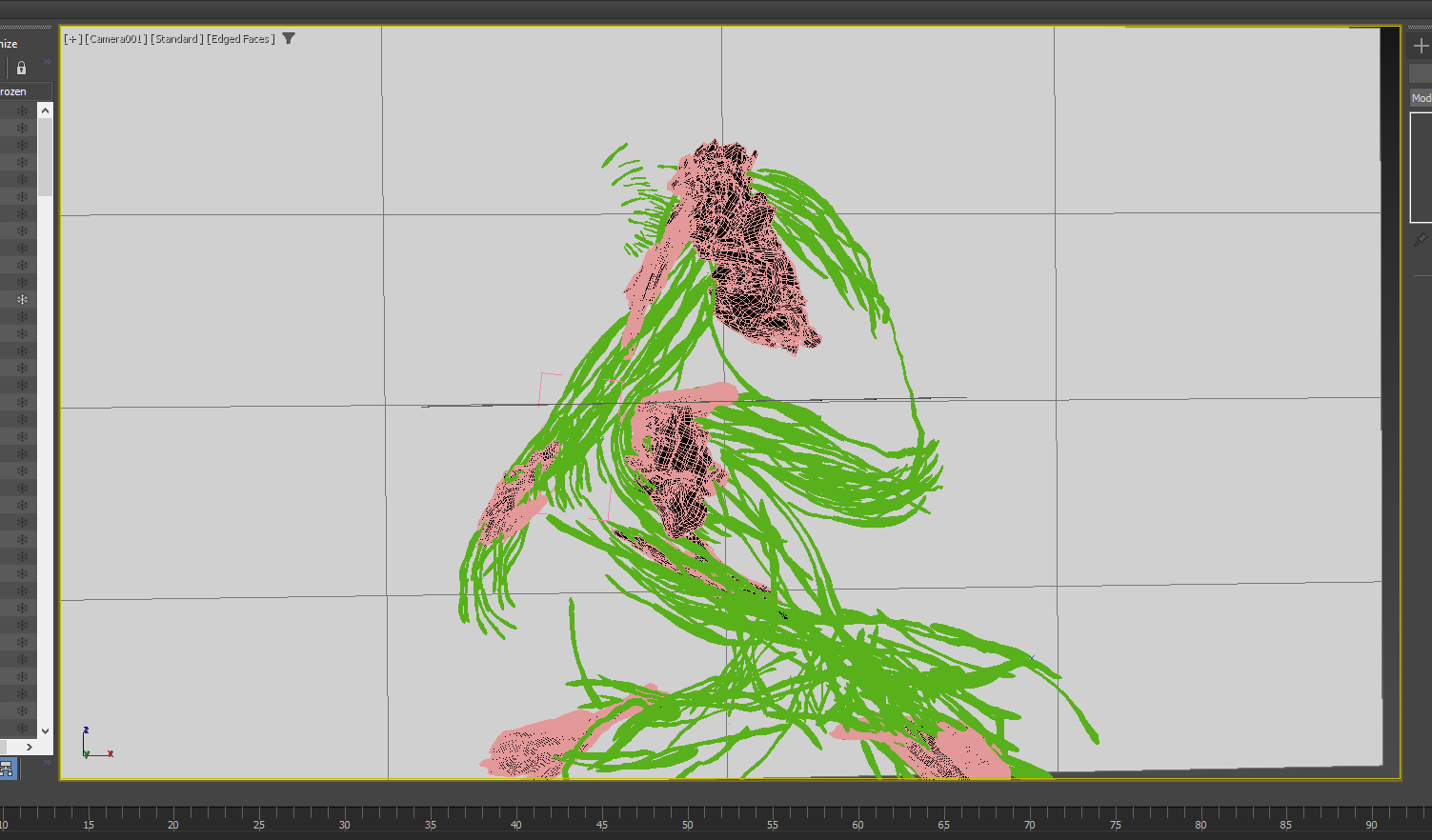Expand the upper Scene Explorer toolbar chevron
The image size is (1432, 840).
tap(47, 62)
